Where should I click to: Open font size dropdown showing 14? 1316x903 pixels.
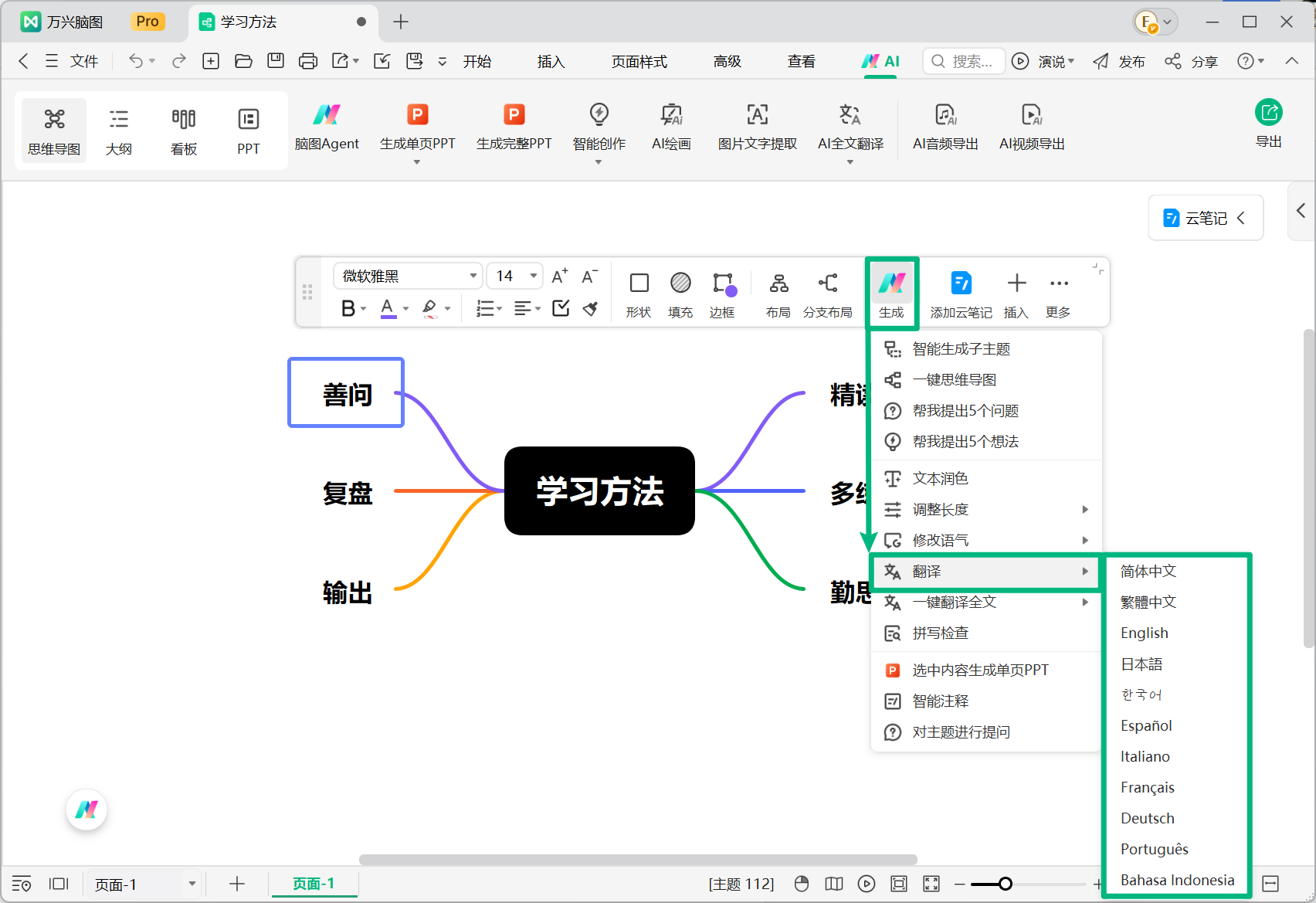click(x=515, y=276)
